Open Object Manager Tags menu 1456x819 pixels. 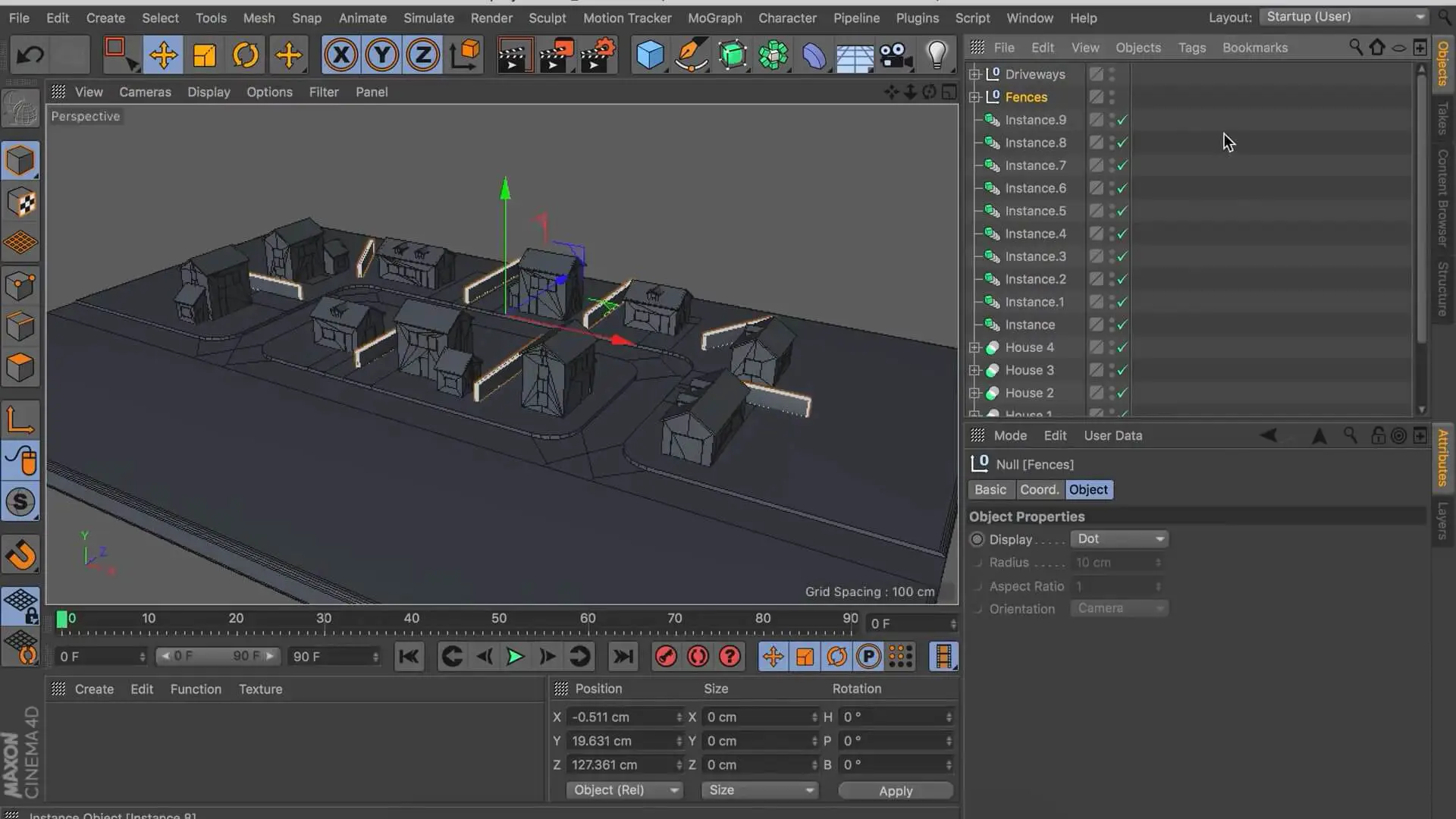point(1191,47)
